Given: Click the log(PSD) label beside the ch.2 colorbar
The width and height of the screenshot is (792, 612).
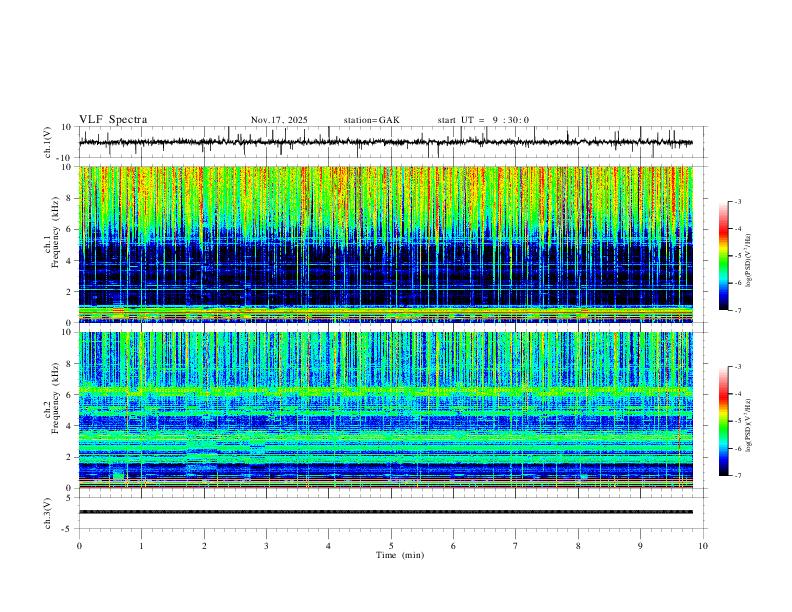Looking at the screenshot, I should (x=749, y=425).
